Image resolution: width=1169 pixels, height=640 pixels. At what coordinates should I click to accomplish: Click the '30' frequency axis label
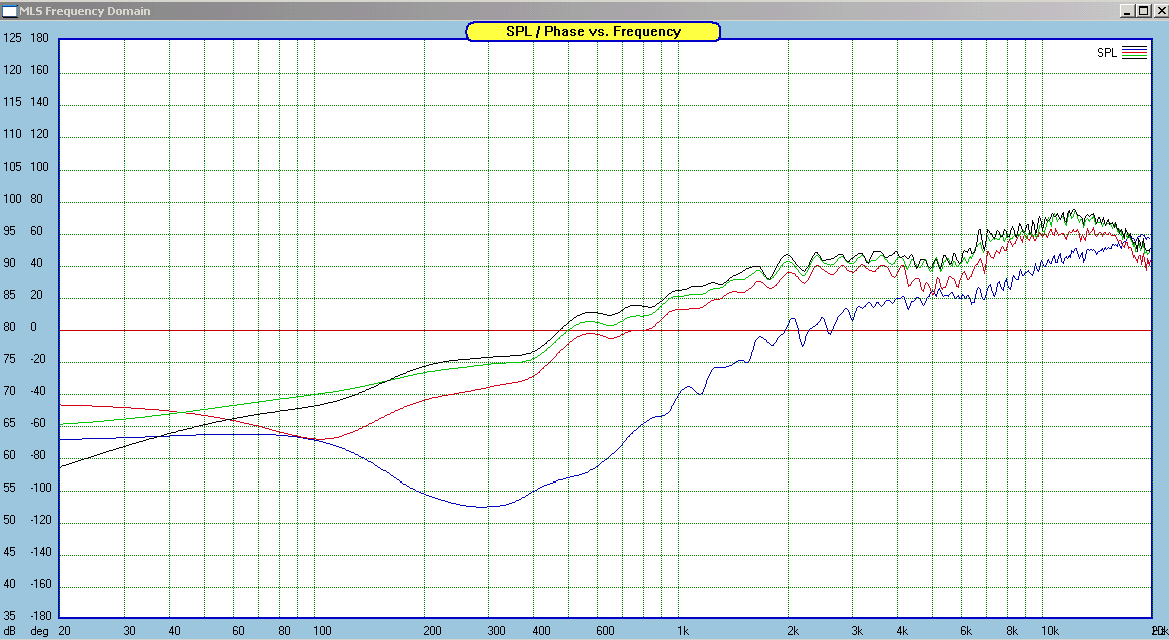point(130,631)
